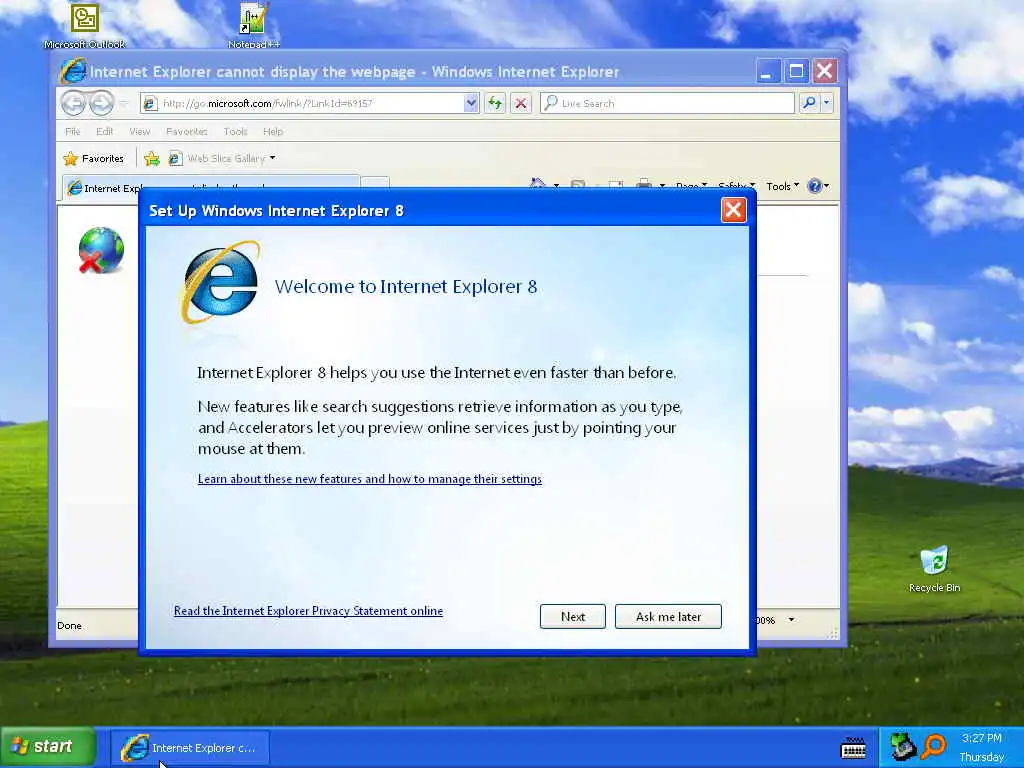Click the green Refresh arrows button
The image size is (1024, 768).
click(495, 103)
